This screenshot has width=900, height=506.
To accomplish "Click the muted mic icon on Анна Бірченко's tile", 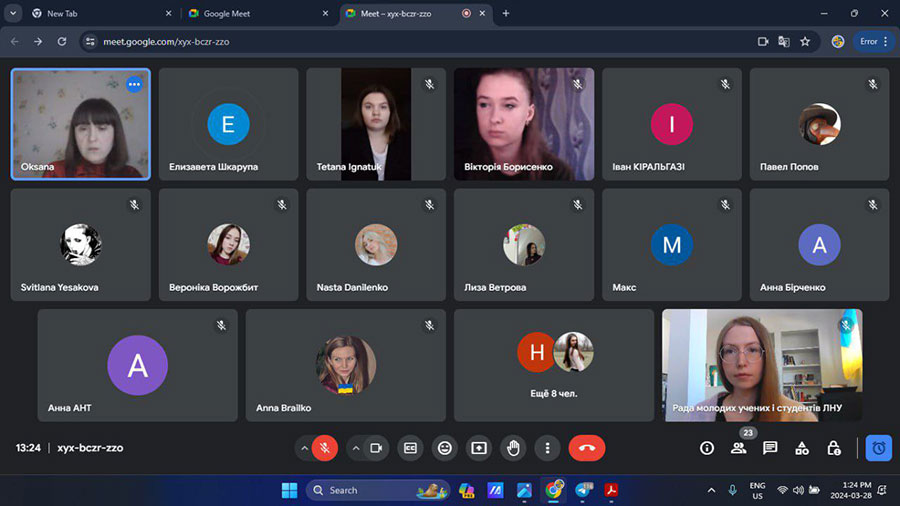I will [873, 205].
